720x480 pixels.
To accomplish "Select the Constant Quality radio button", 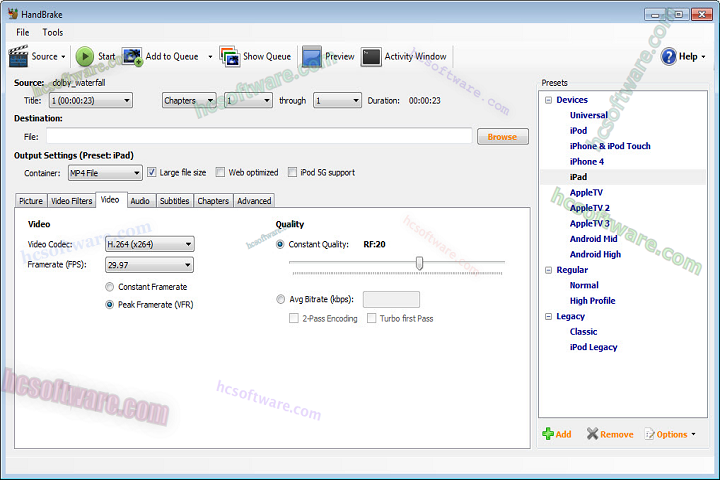I will (280, 244).
